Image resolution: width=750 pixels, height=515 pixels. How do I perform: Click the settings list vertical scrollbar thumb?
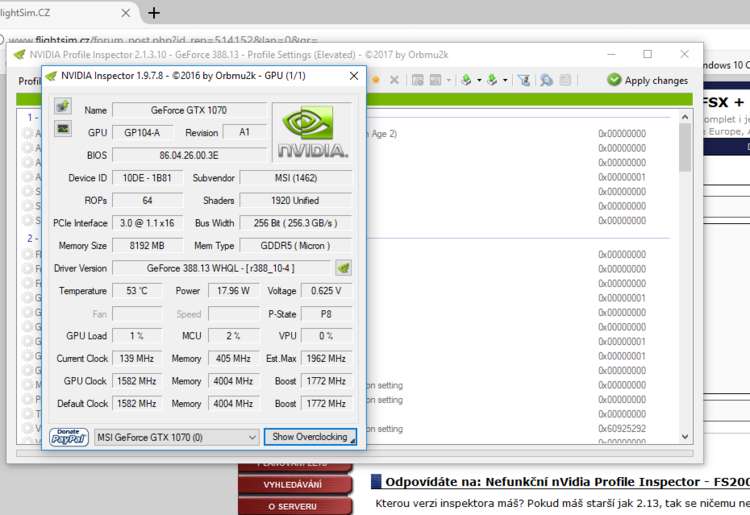685,147
